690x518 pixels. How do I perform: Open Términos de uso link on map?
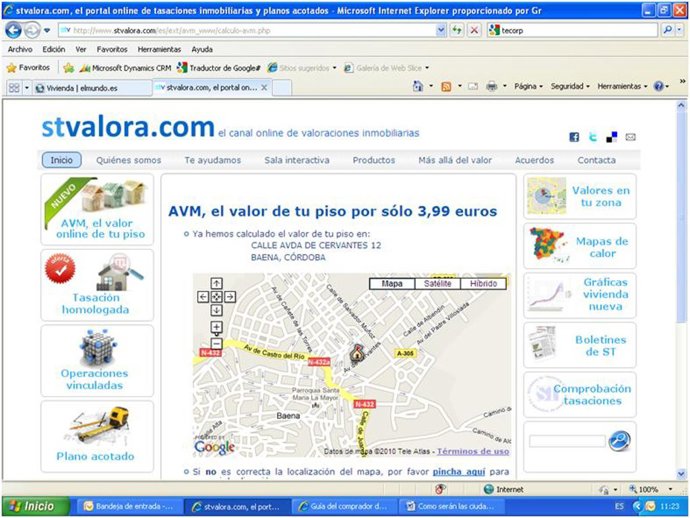(x=473, y=451)
